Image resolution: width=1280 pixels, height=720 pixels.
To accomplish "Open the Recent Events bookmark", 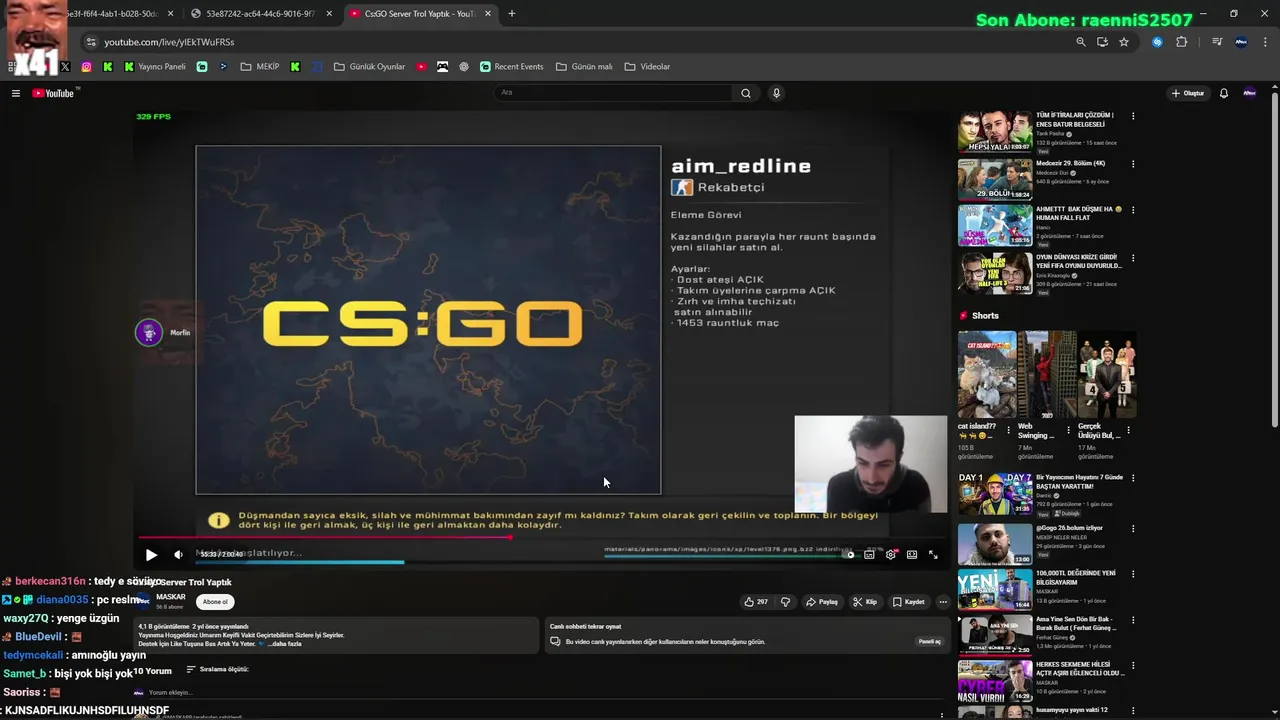I will (512, 67).
